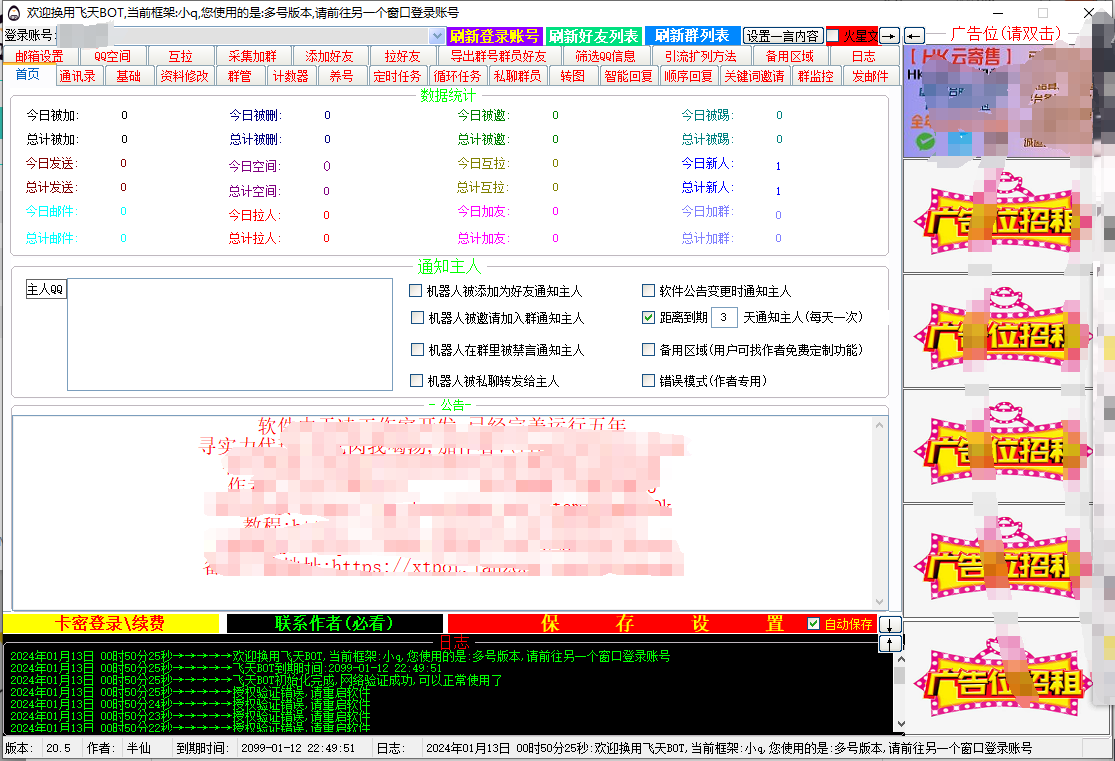Open the 发邮件 tab

(x=870, y=76)
